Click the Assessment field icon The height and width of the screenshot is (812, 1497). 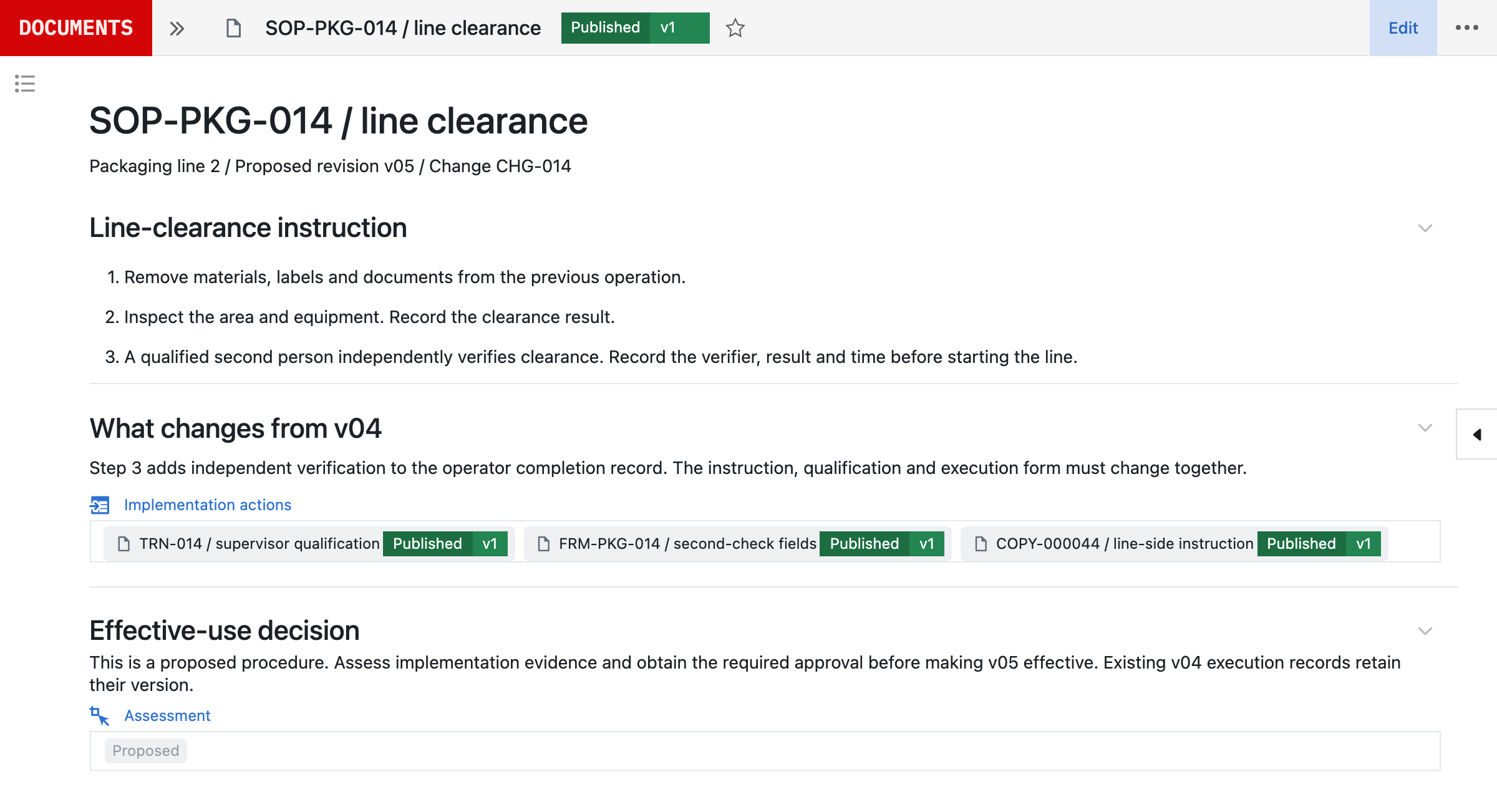tap(100, 716)
